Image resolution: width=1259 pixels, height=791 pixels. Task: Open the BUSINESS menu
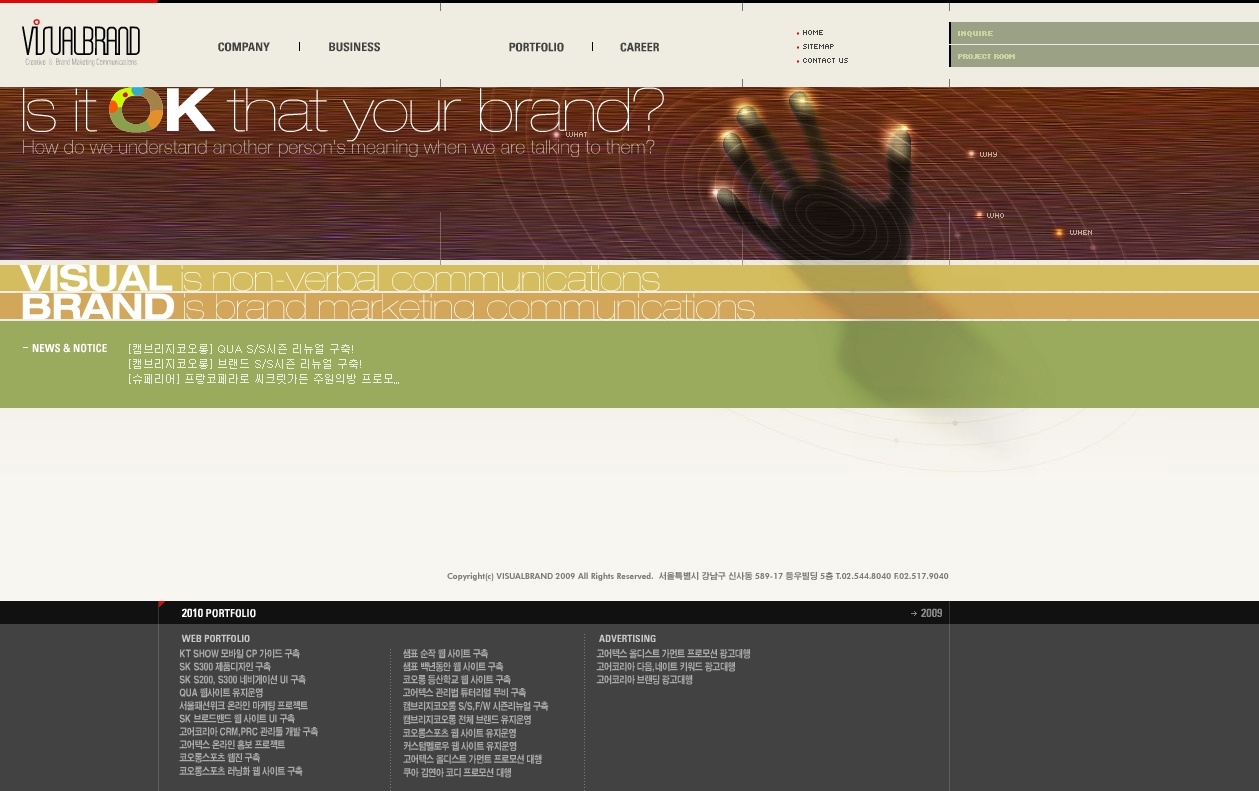click(354, 47)
